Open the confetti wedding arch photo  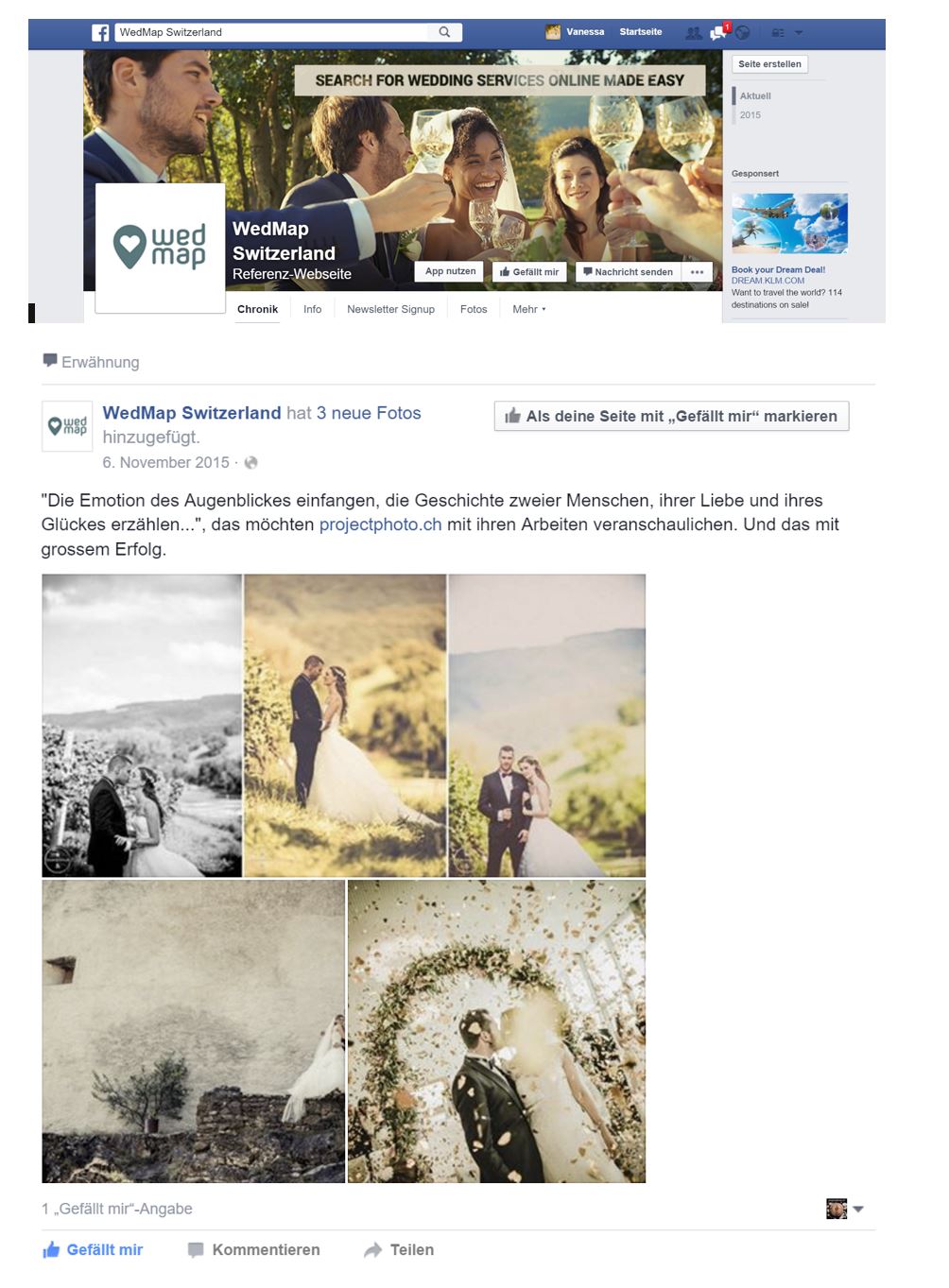click(496, 1032)
